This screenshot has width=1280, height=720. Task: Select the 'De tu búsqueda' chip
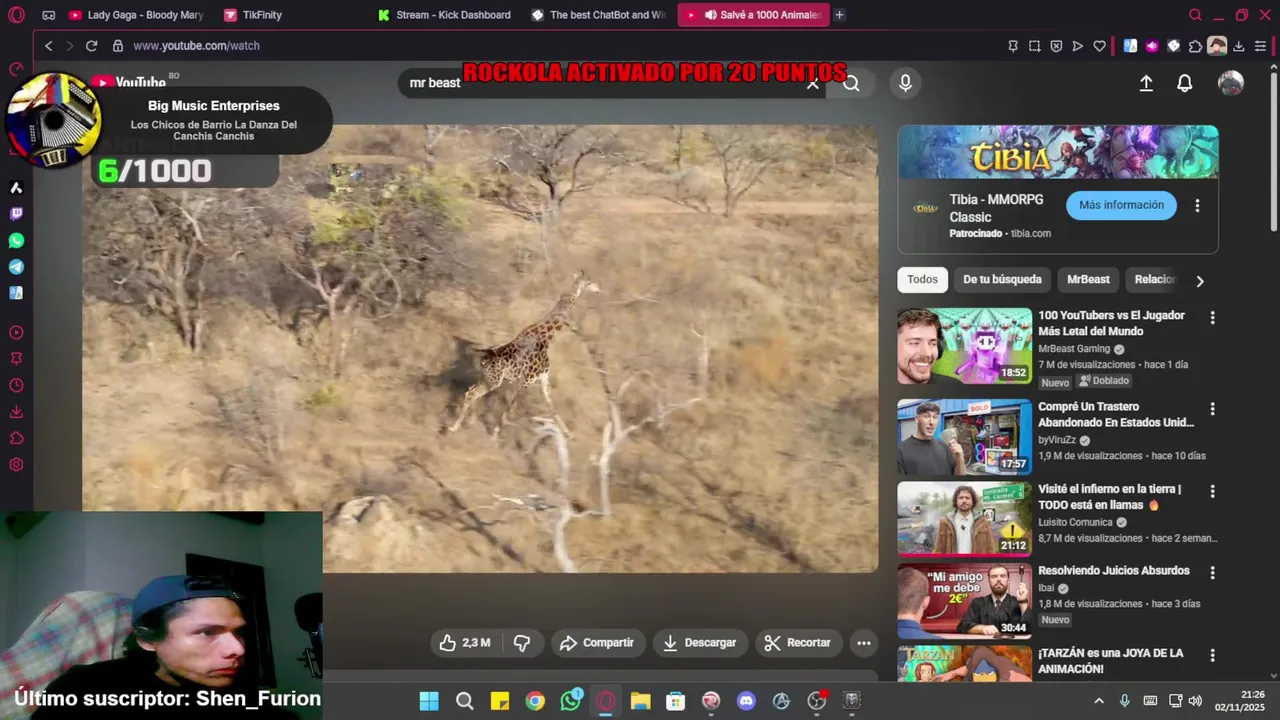1002,280
